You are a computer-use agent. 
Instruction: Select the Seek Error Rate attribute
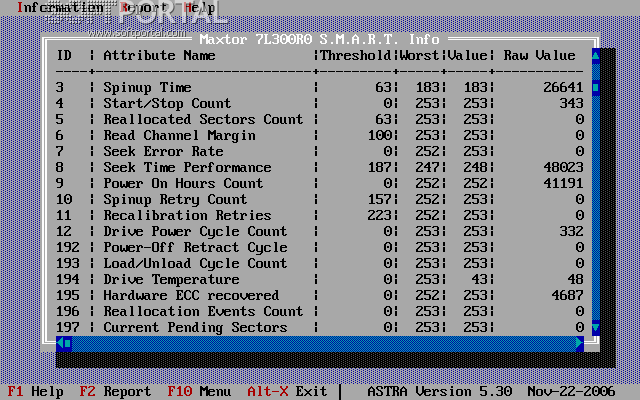pyautogui.click(x=163, y=151)
